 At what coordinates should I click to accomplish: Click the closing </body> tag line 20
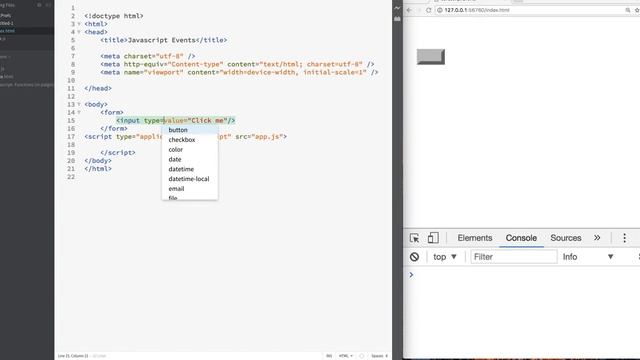point(98,161)
